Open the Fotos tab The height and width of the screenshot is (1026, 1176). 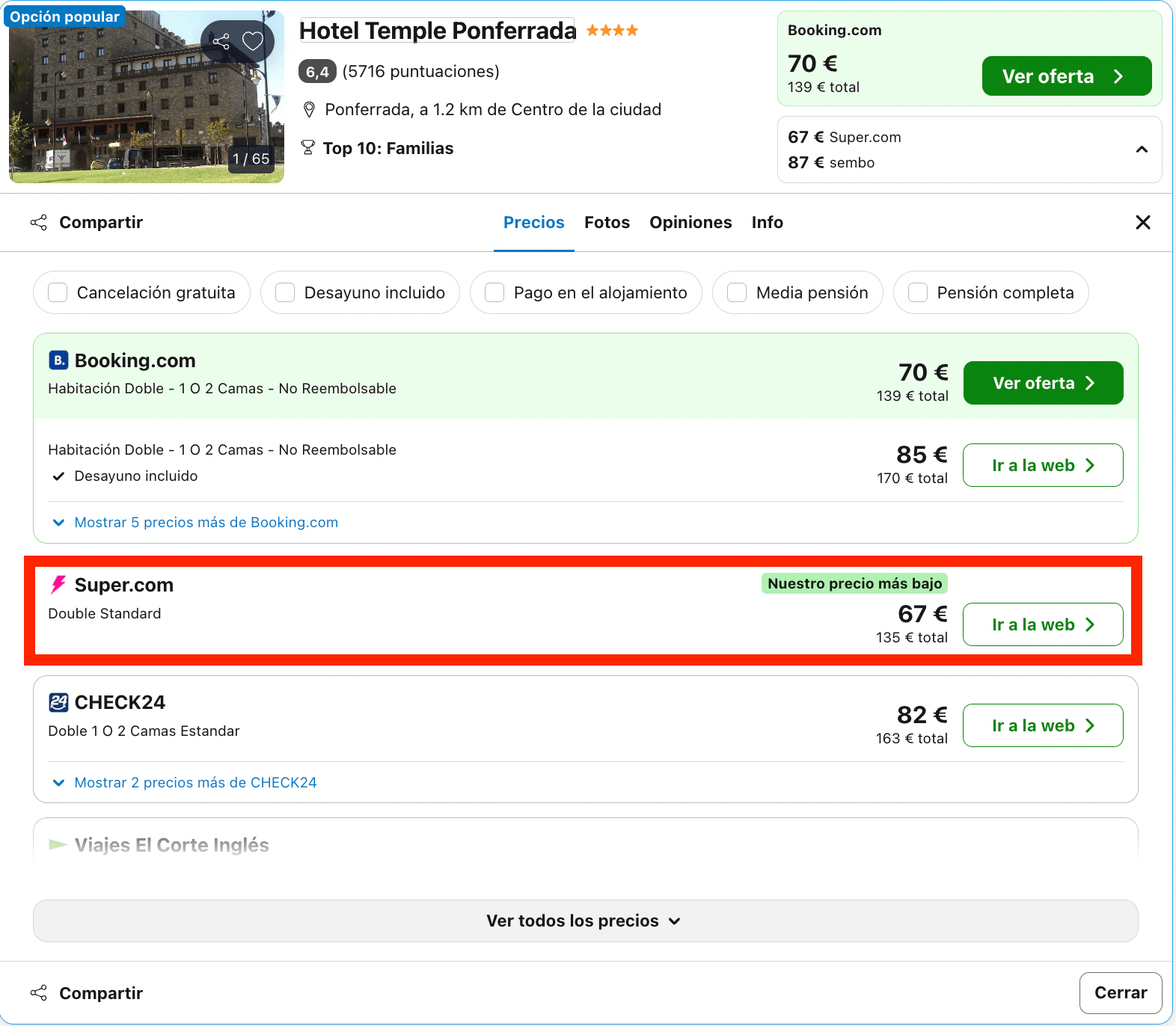607,222
